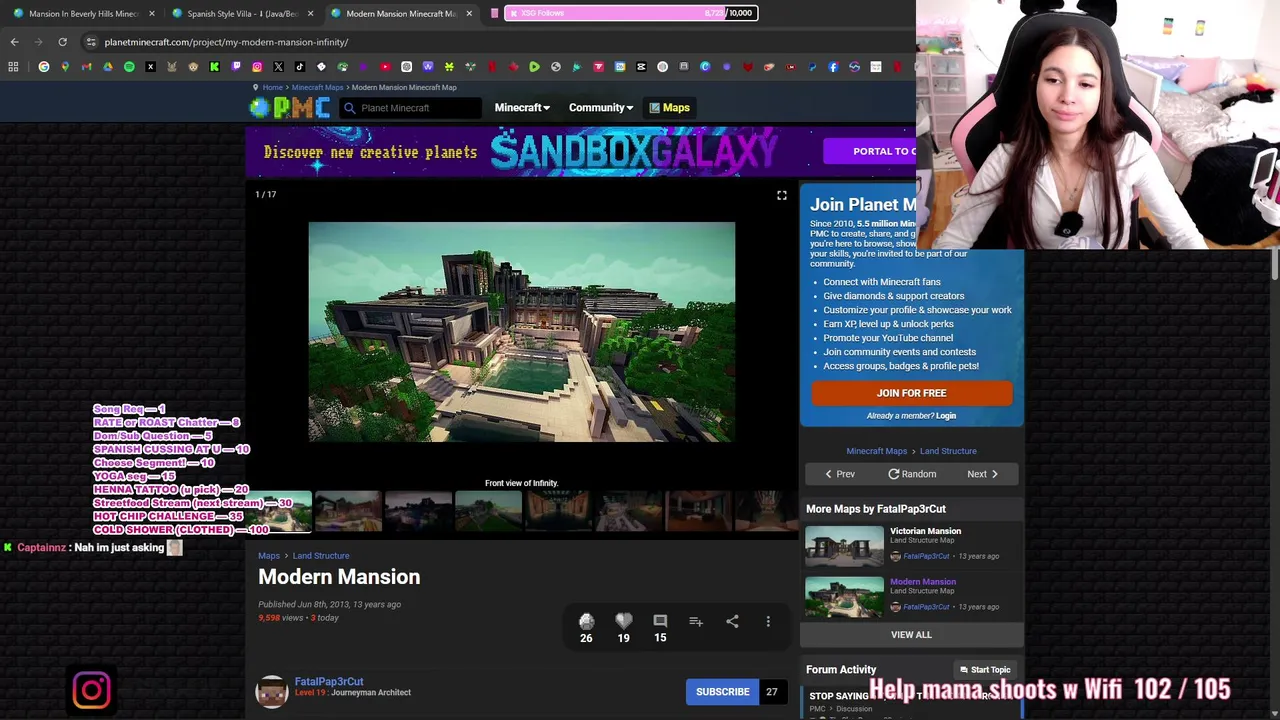
Task: Close the Spanish Style Villa tab
Action: [310, 13]
